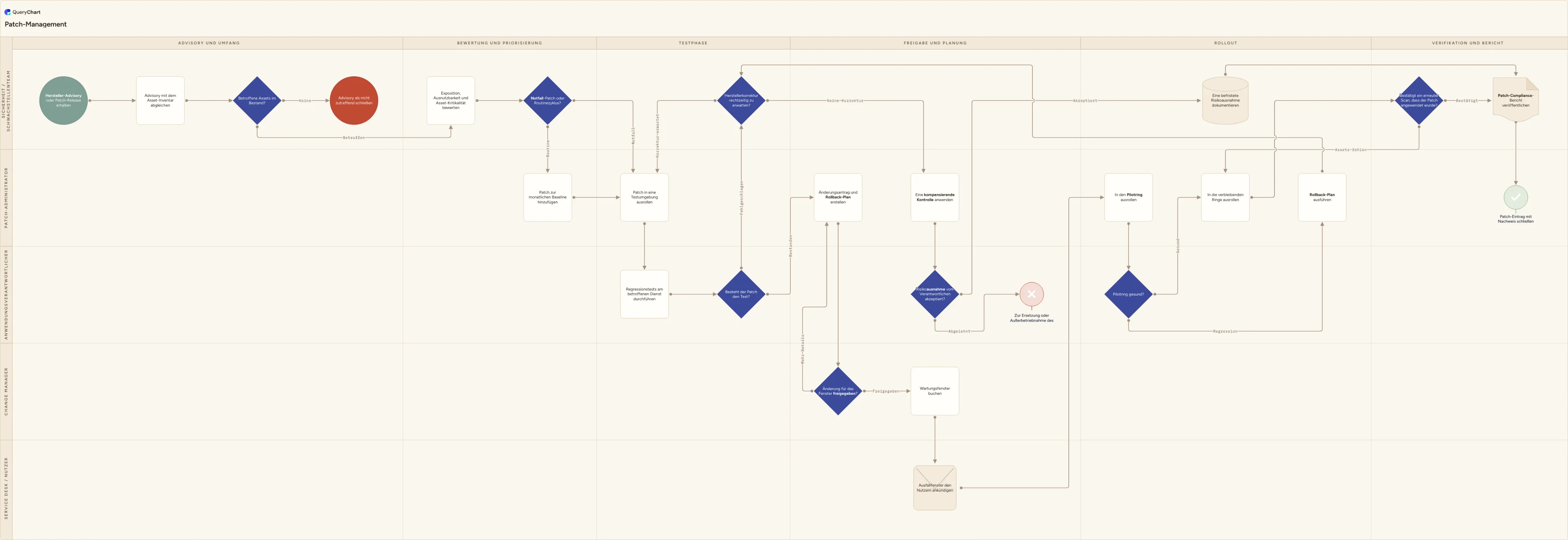Click the 'Keine-Korrektur' edge label
Image resolution: width=1568 pixels, height=540 pixels.
point(845,100)
